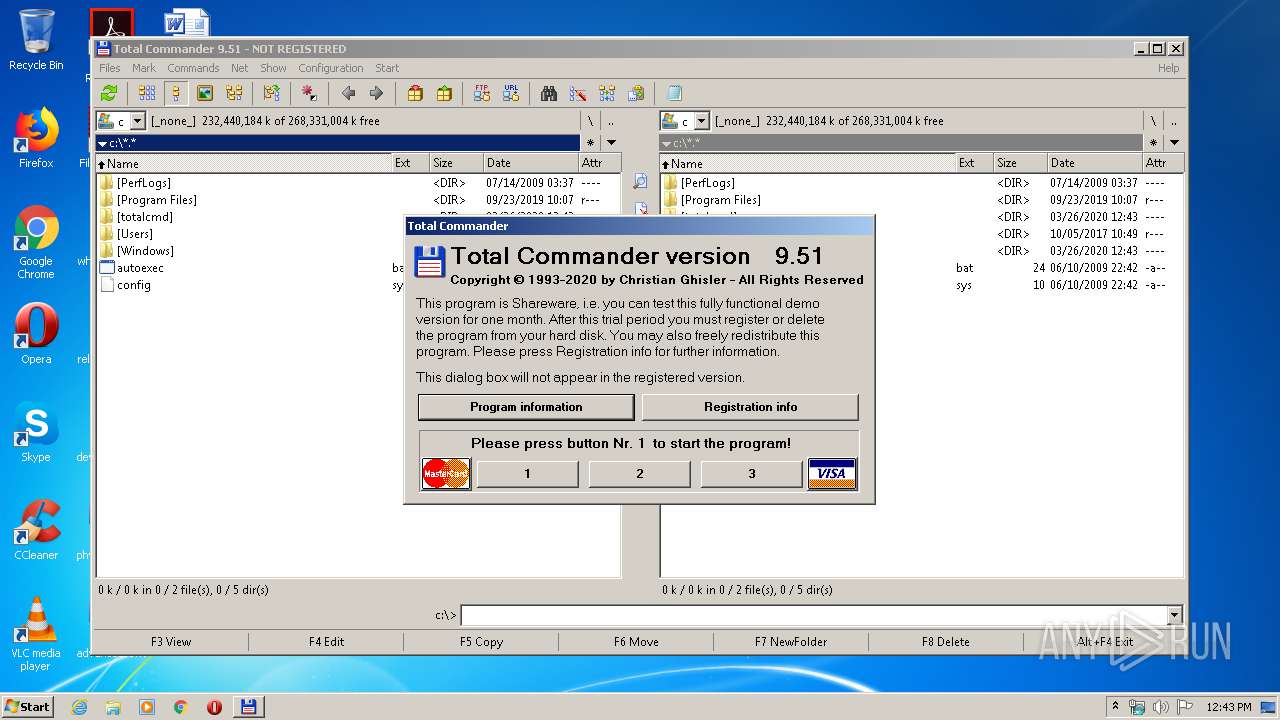Click the F3 View button
The width and height of the screenshot is (1280, 720).
pos(171,642)
